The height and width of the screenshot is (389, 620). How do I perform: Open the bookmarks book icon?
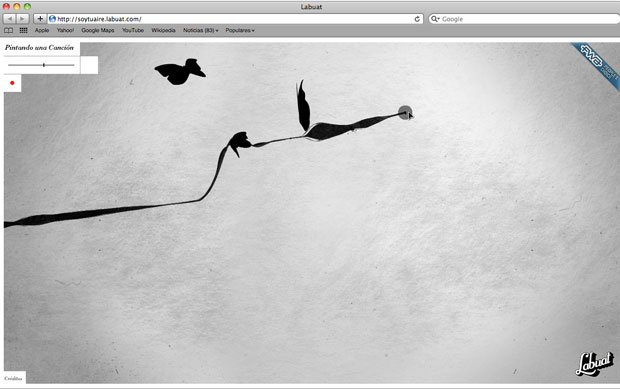click(8, 30)
